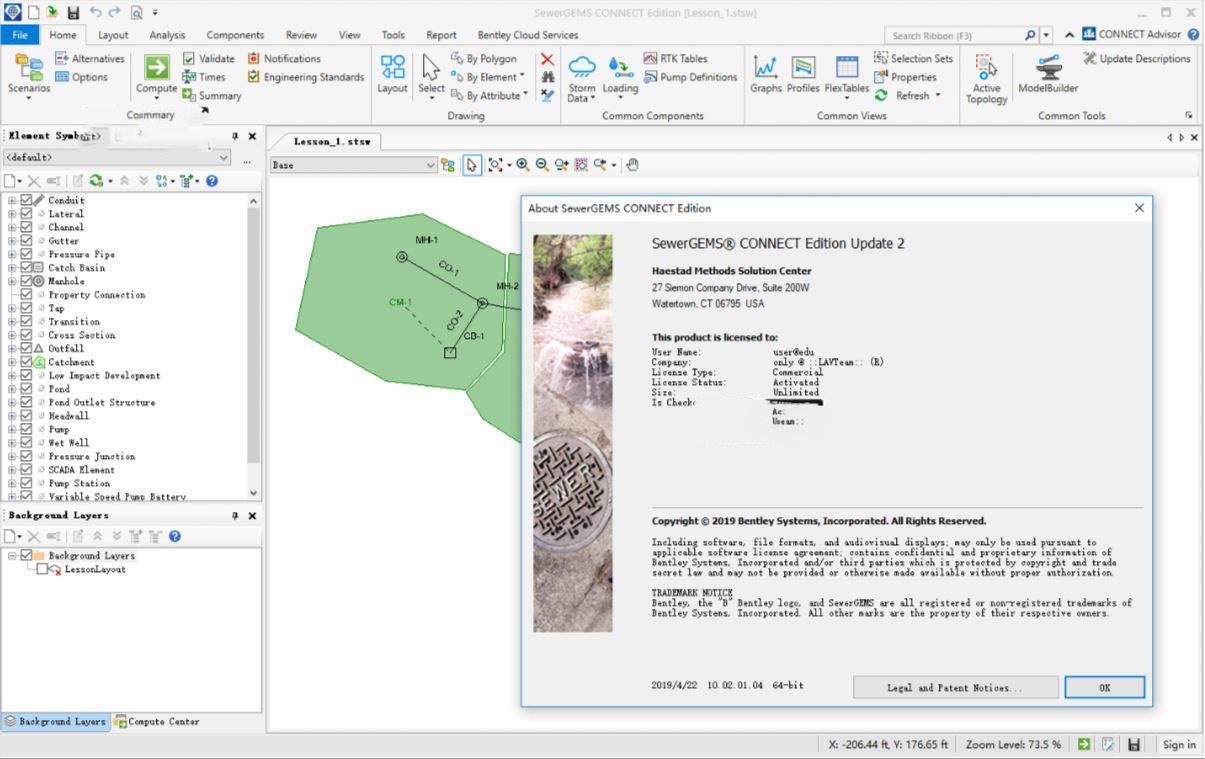This screenshot has height=759, width=1205.
Task: Open By Attribute dropdown arrow
Action: 526,96
